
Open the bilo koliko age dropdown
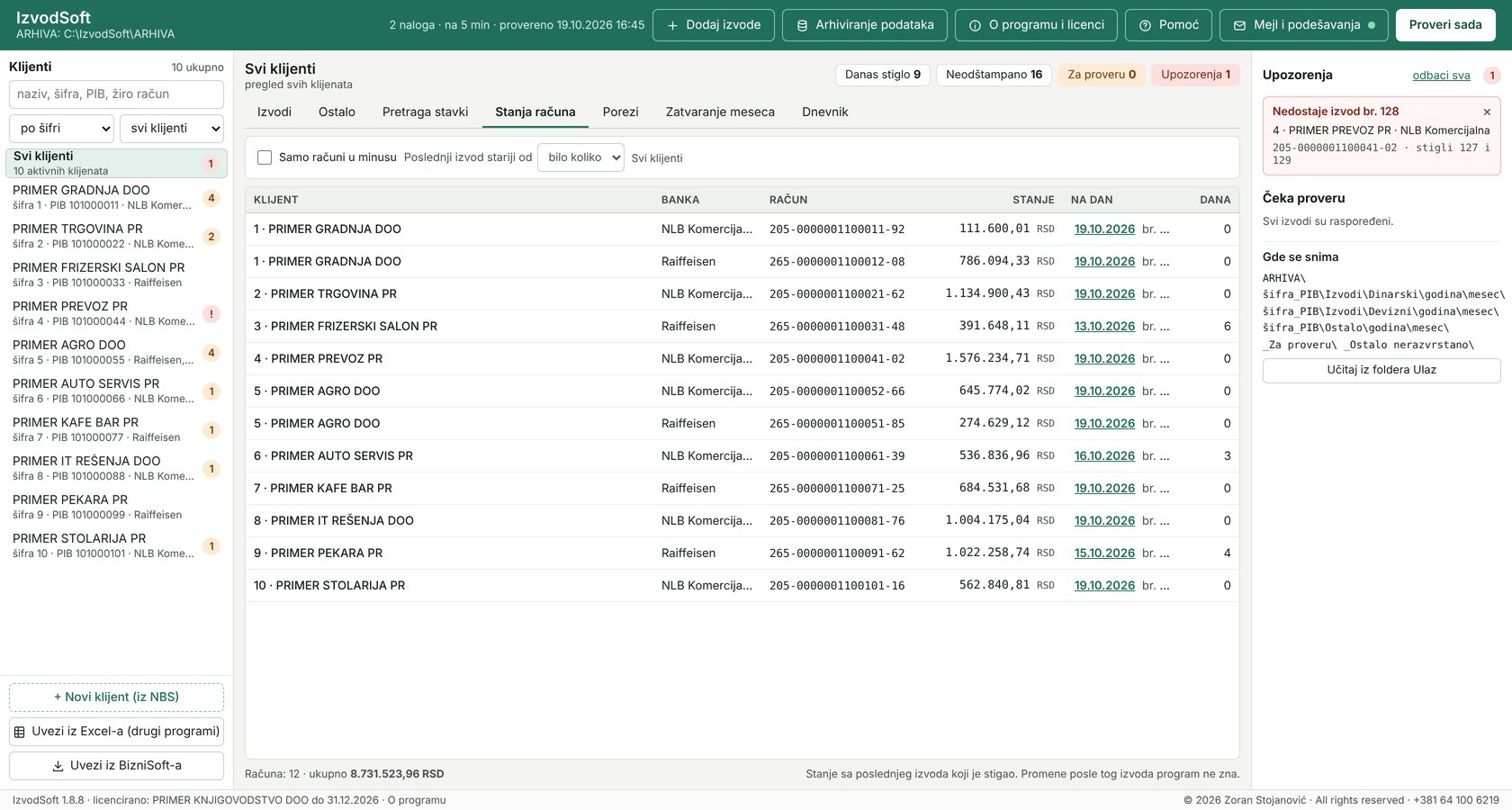tap(580, 157)
